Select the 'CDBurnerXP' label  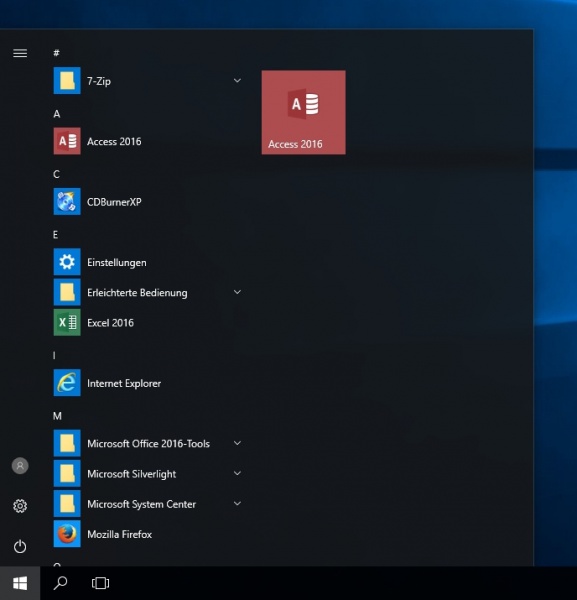[114, 202]
